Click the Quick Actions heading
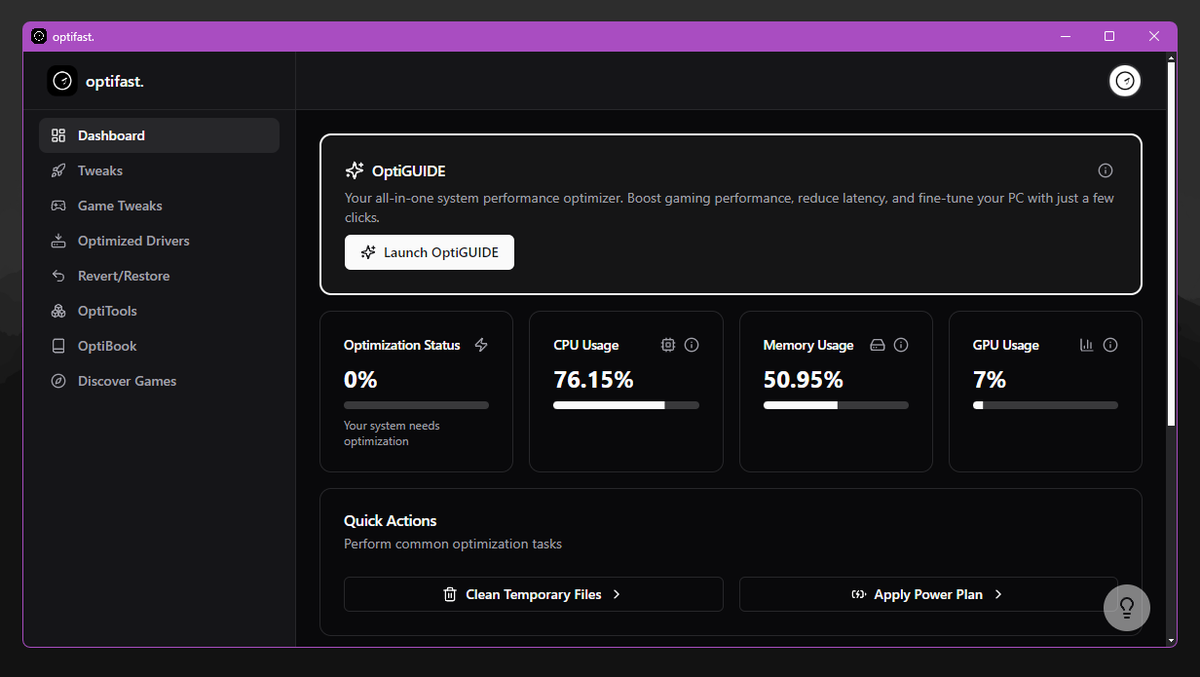 pos(390,521)
